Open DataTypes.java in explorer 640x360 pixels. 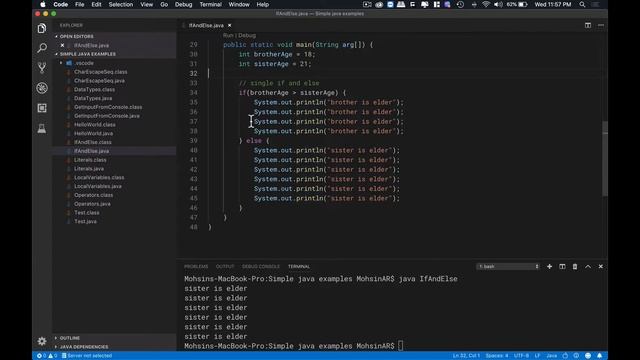93,98
